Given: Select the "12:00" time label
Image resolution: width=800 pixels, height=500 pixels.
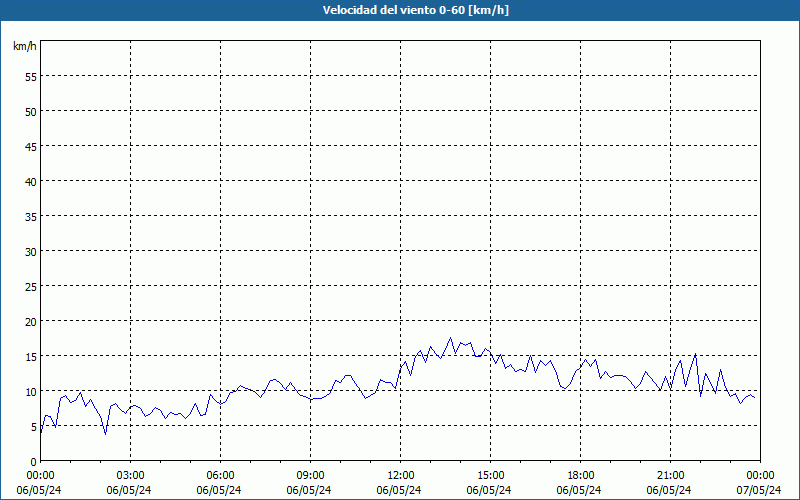Looking at the screenshot, I should [x=401, y=476].
